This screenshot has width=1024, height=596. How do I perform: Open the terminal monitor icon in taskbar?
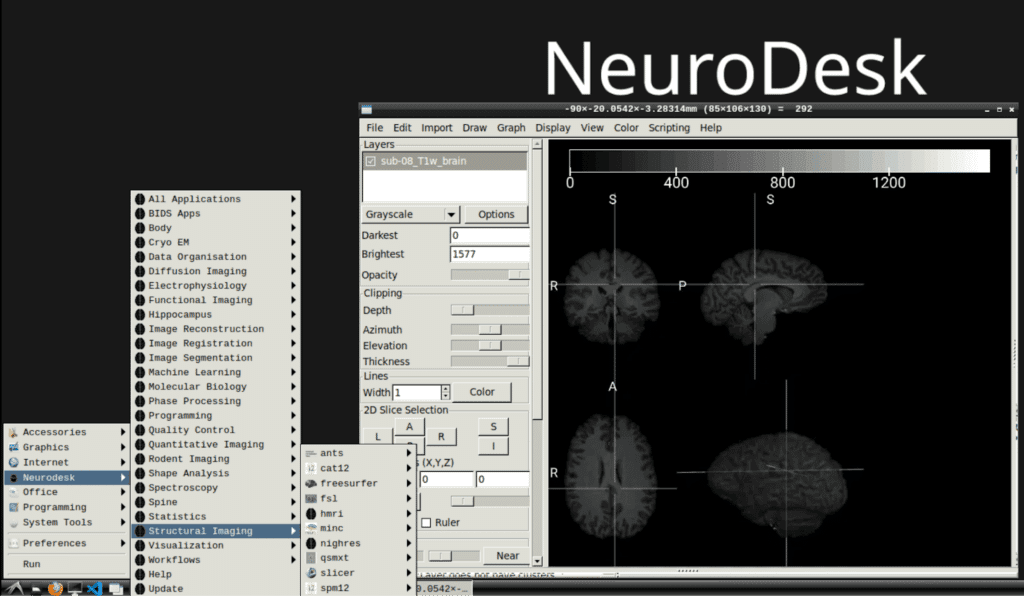coord(75,589)
